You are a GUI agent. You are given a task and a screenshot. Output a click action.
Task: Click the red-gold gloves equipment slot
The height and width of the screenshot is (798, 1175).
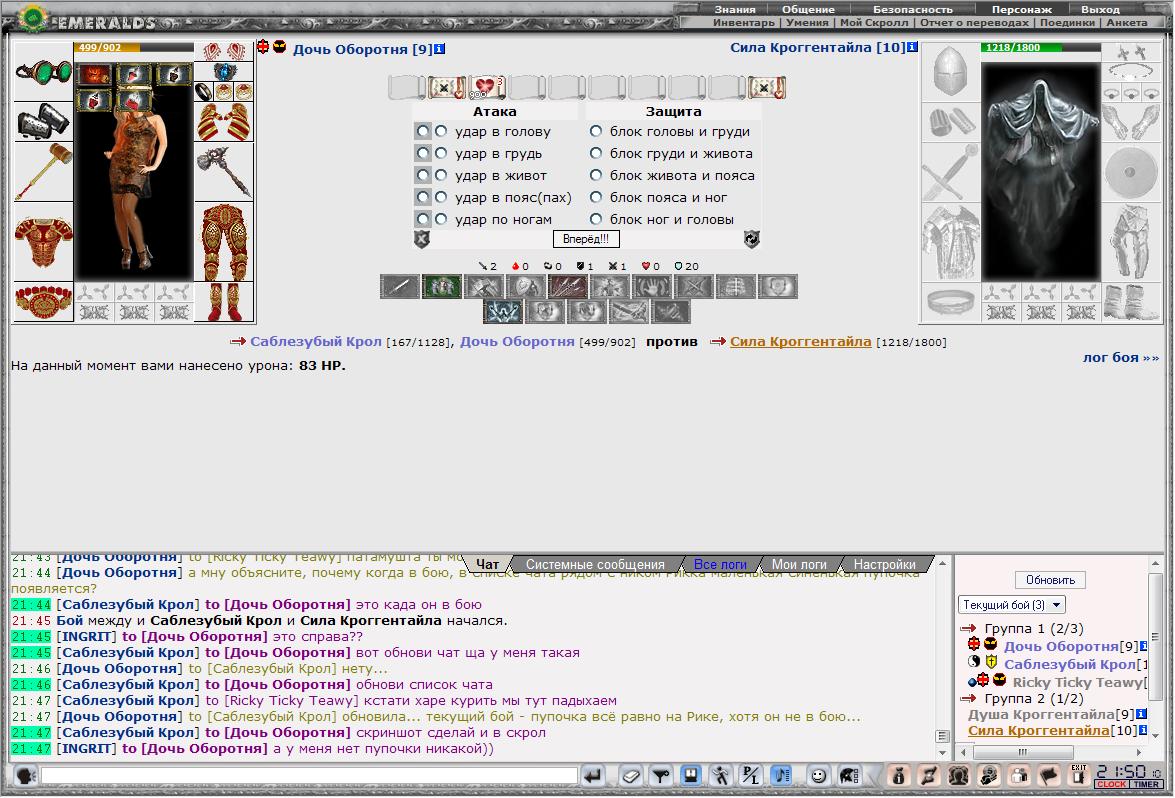point(224,121)
